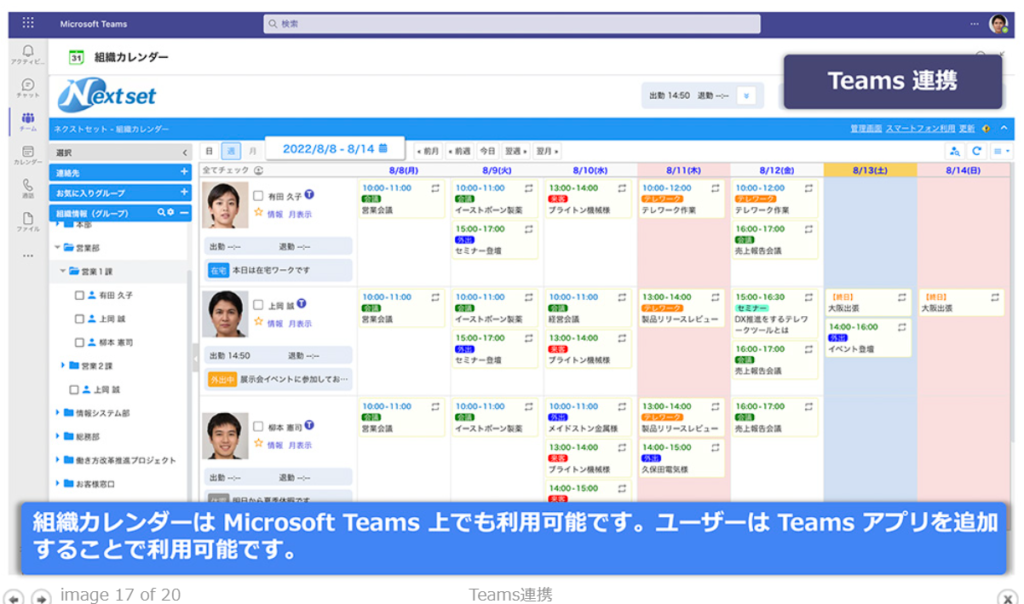
Task: Click the blue T badge beside 有田 久子
Action: coord(310,195)
